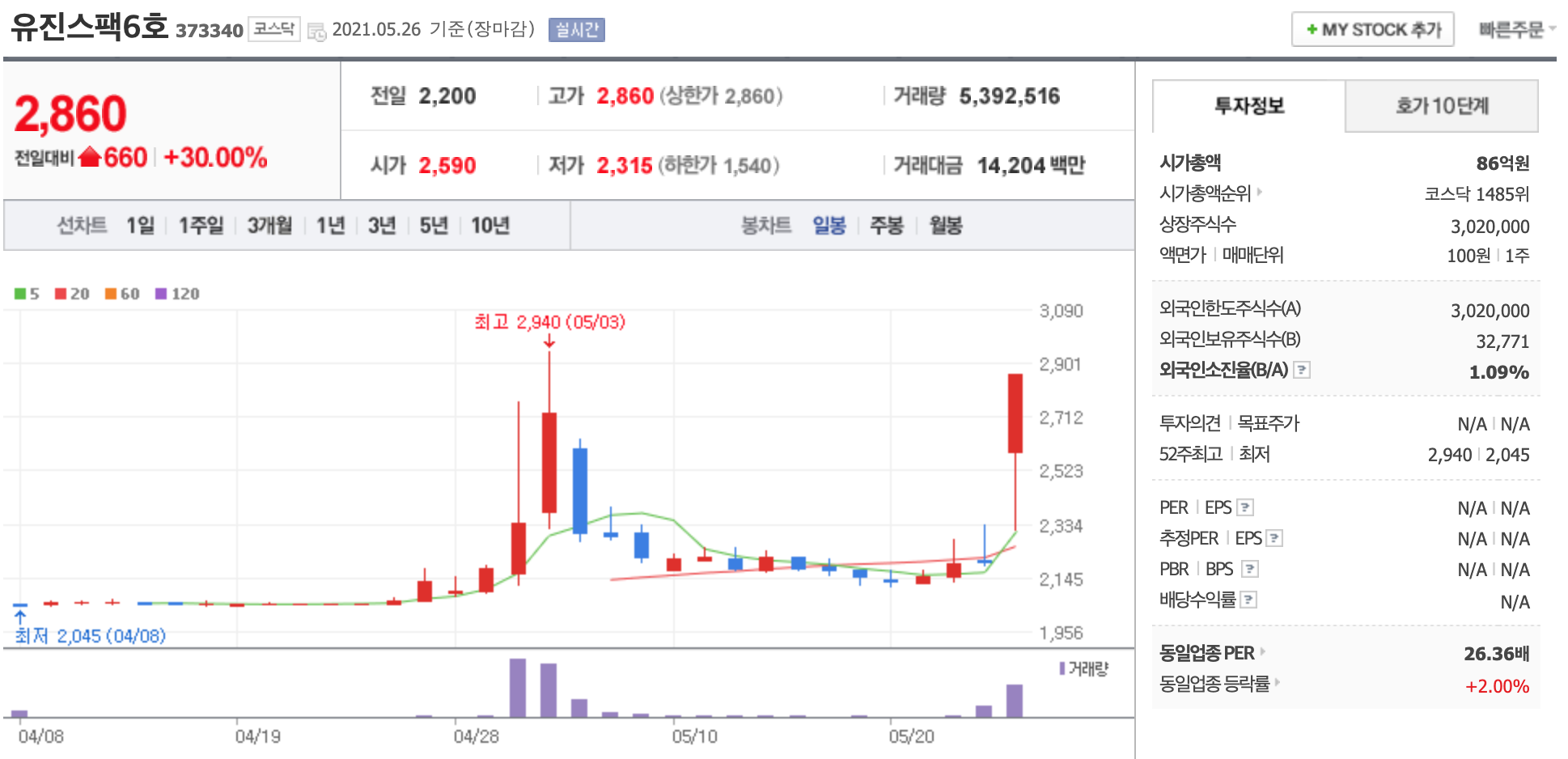
Task: Open help icon beside 추정PER EPS
Action: (x=1274, y=538)
